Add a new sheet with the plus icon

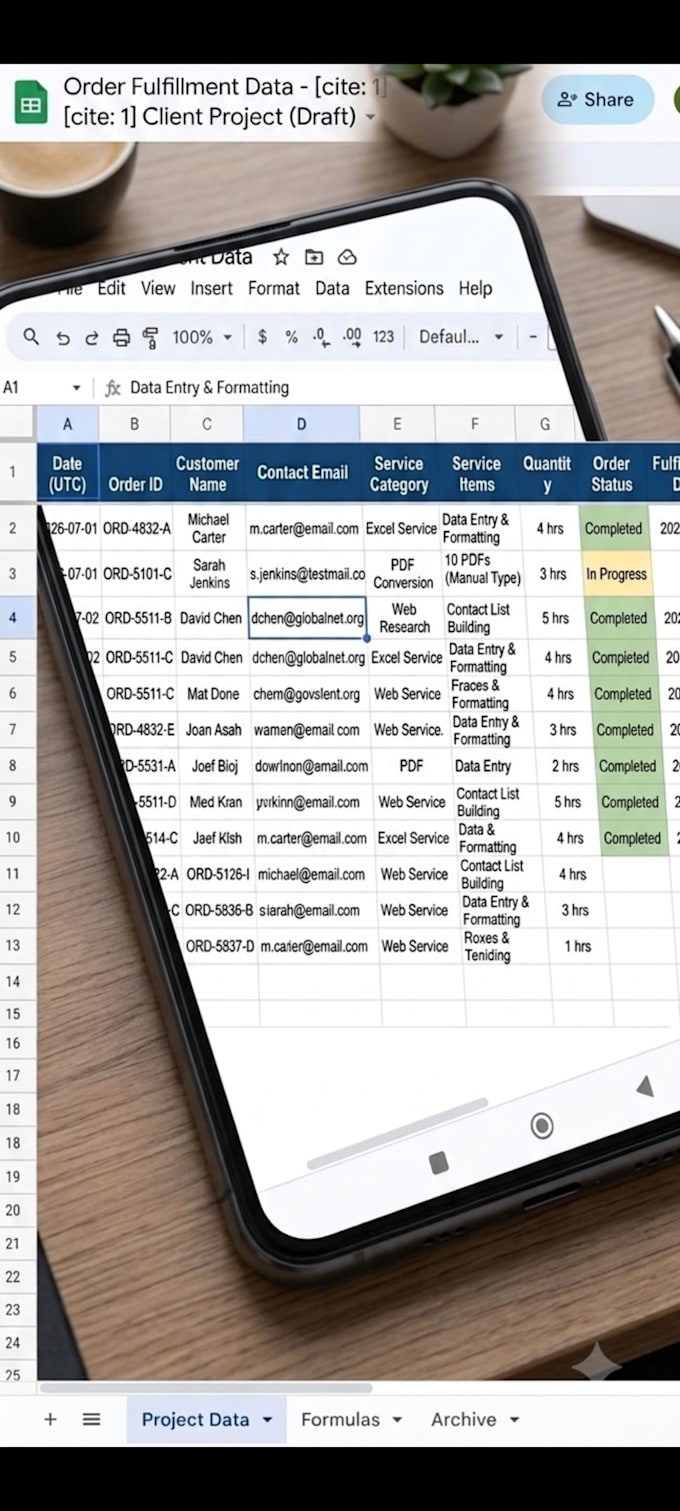tap(50, 1419)
